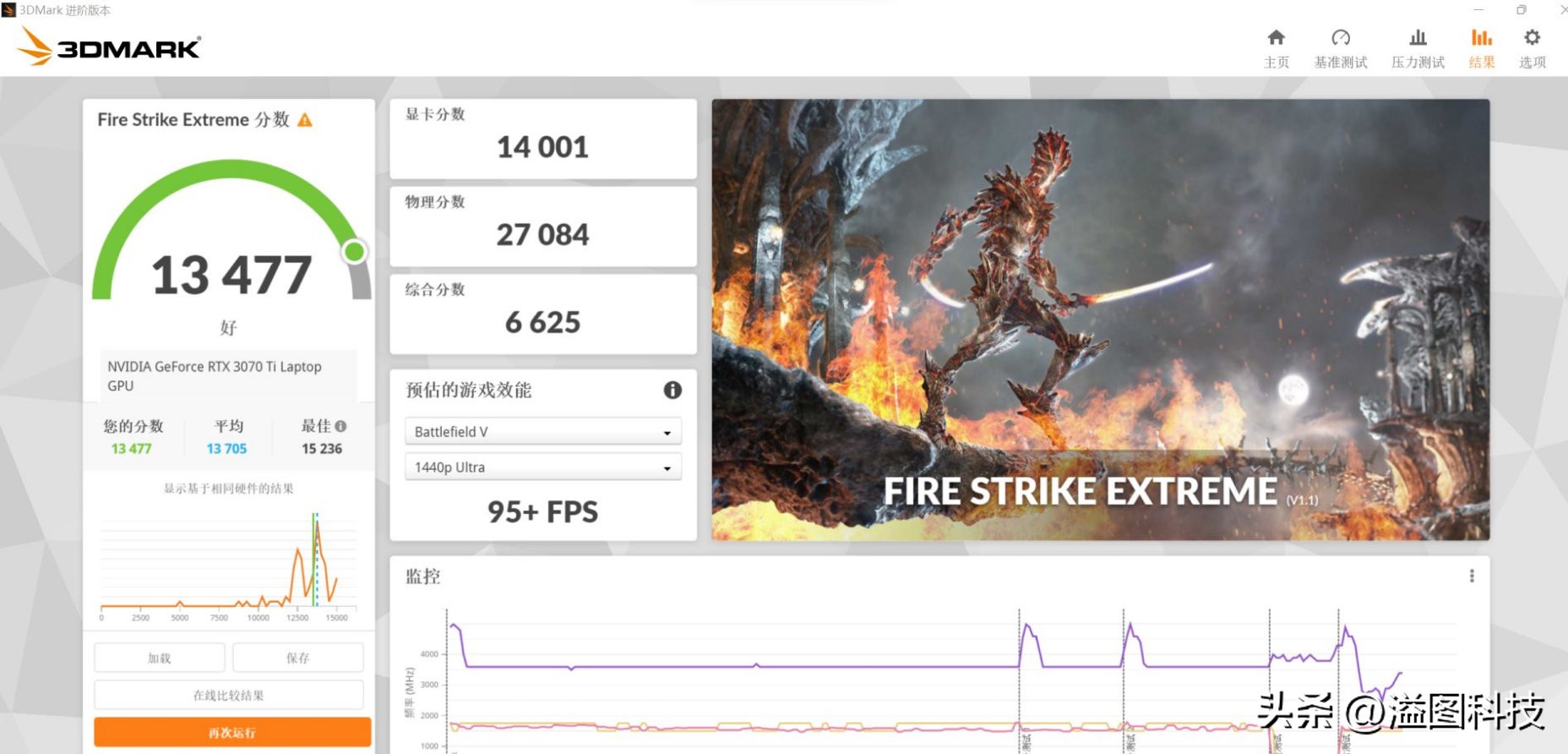Click the 好 rating label under the score
1568x754 pixels.
[228, 327]
